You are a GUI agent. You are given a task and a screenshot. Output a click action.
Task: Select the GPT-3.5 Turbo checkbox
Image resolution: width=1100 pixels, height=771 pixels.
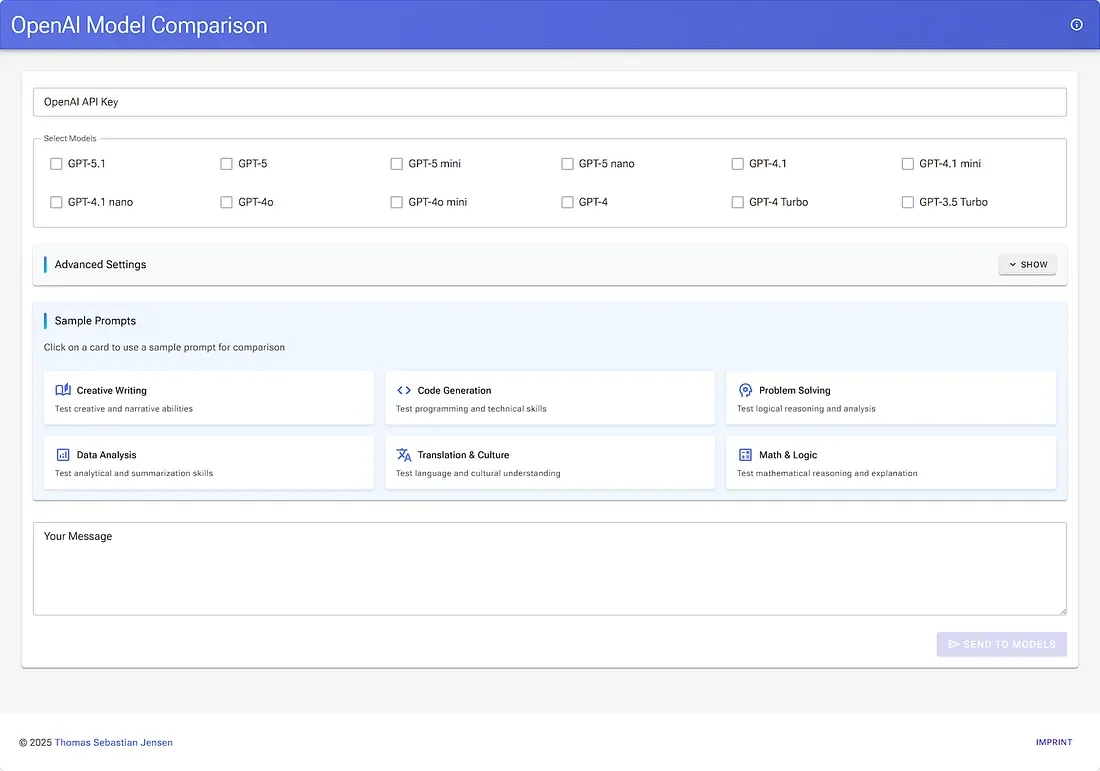click(908, 202)
